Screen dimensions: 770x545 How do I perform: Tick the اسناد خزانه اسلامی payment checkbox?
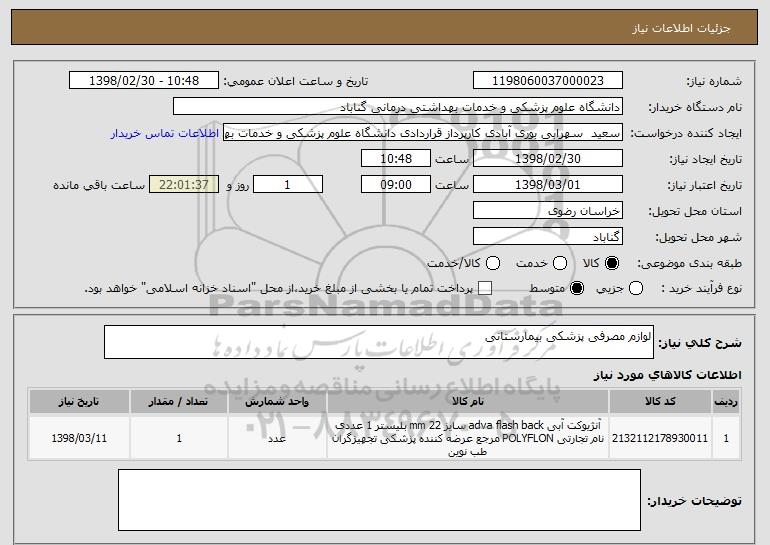click(x=485, y=289)
